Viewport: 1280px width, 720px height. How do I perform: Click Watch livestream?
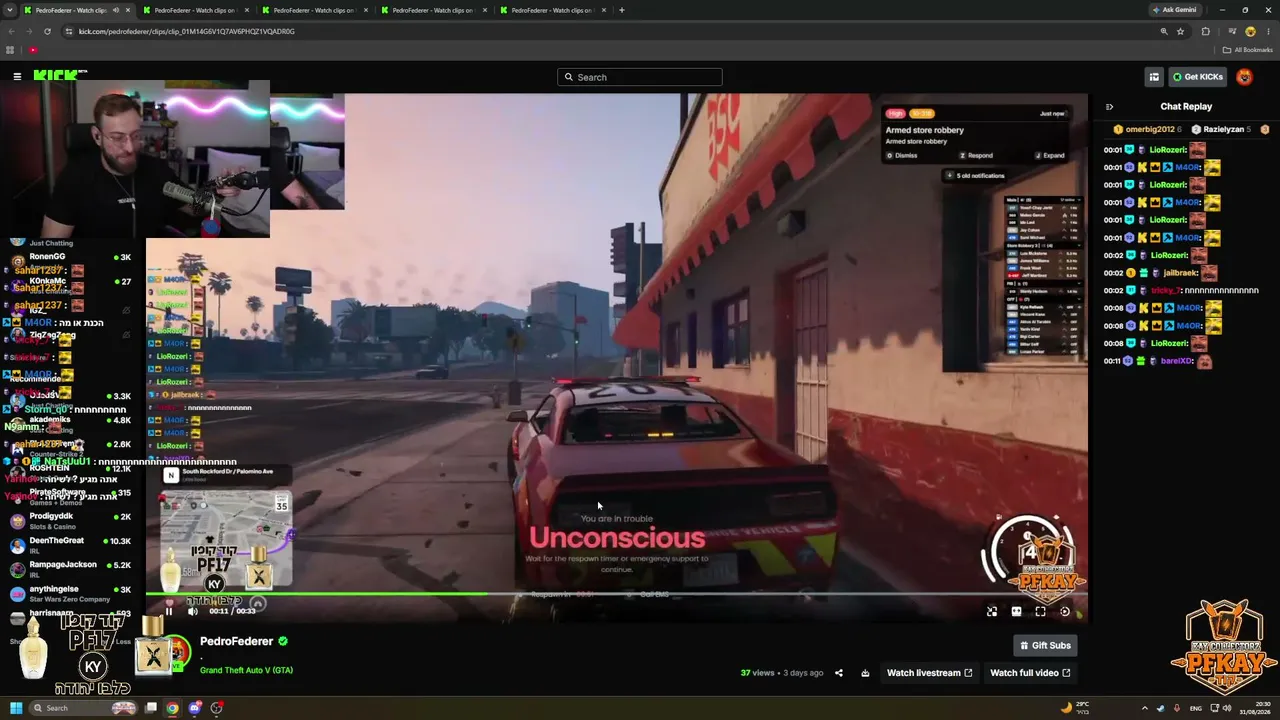pyautogui.click(x=929, y=673)
